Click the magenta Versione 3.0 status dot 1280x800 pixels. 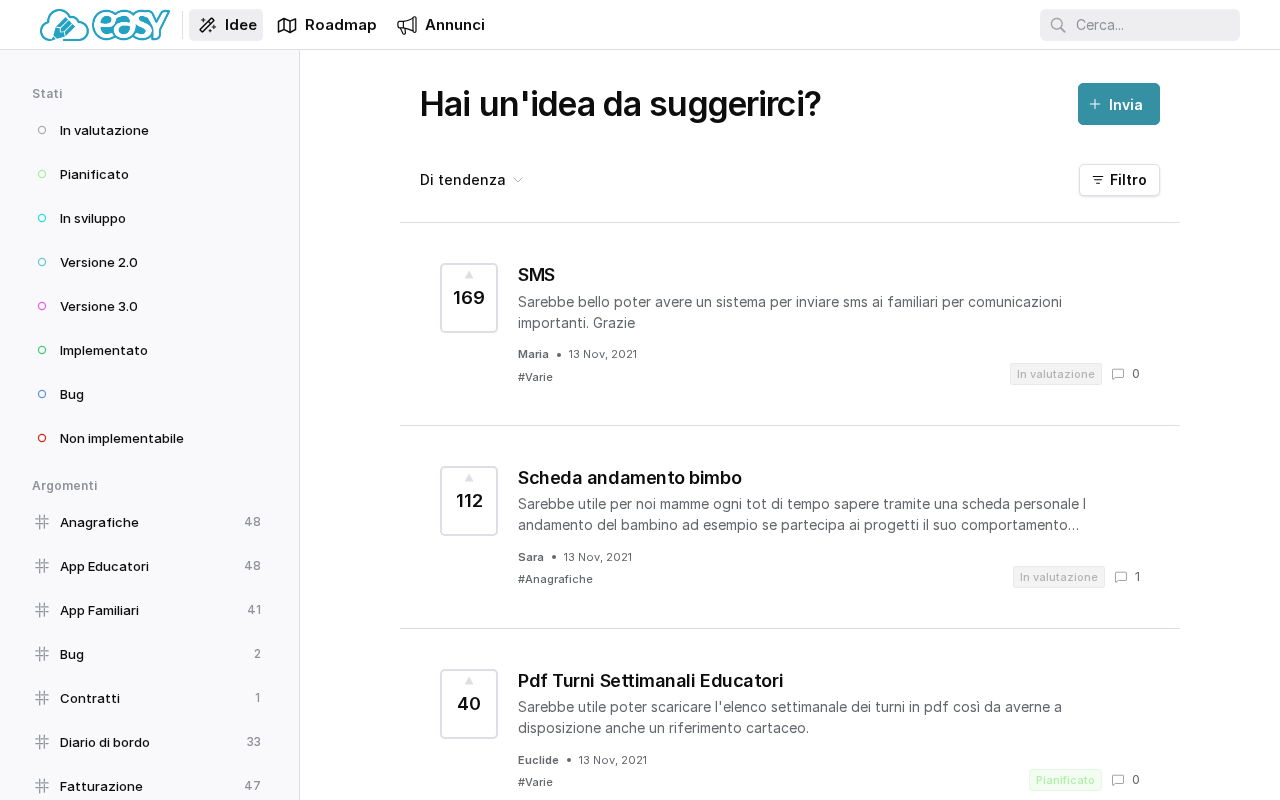[42, 306]
